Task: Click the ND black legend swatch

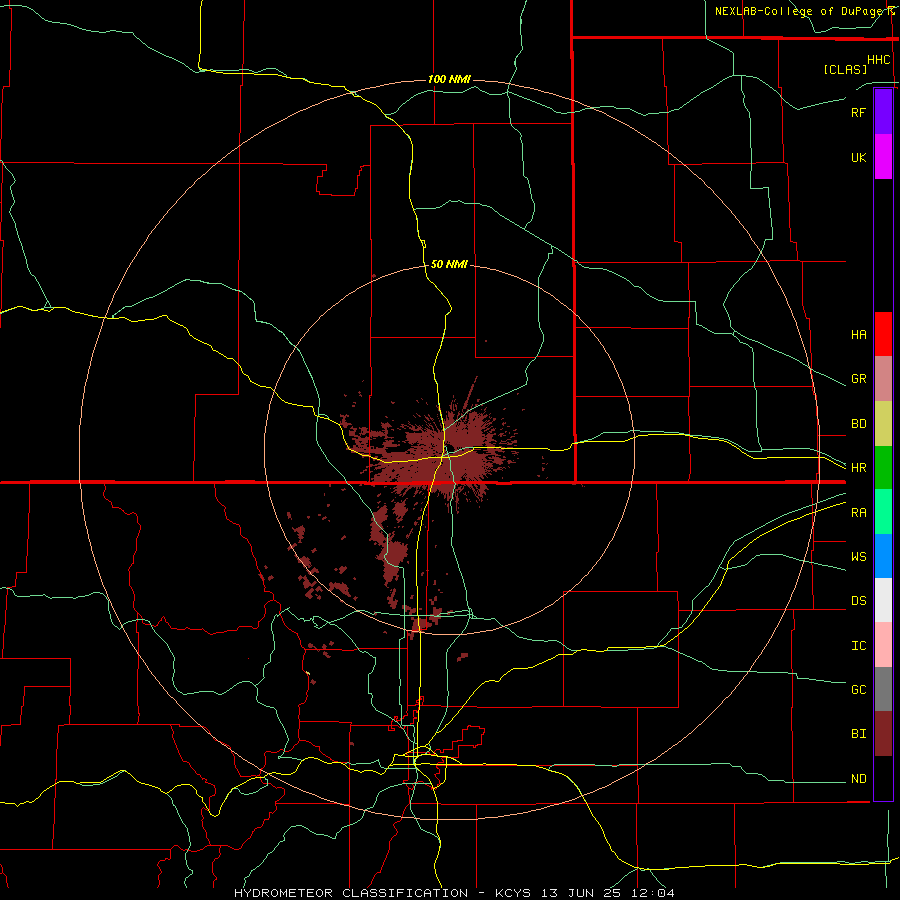Action: [883, 778]
